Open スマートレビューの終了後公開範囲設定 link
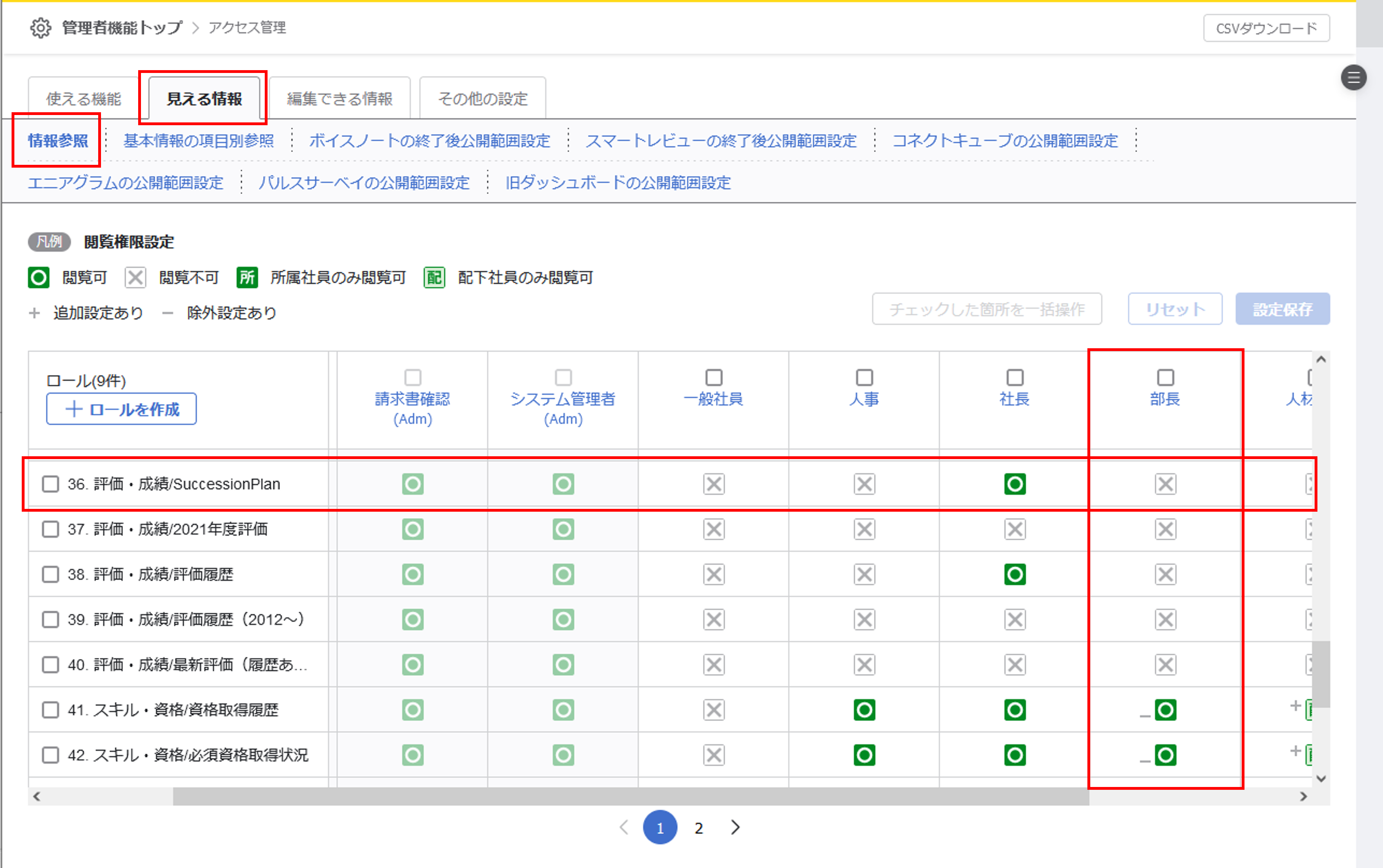This screenshot has width=1383, height=868. pyautogui.click(x=721, y=141)
